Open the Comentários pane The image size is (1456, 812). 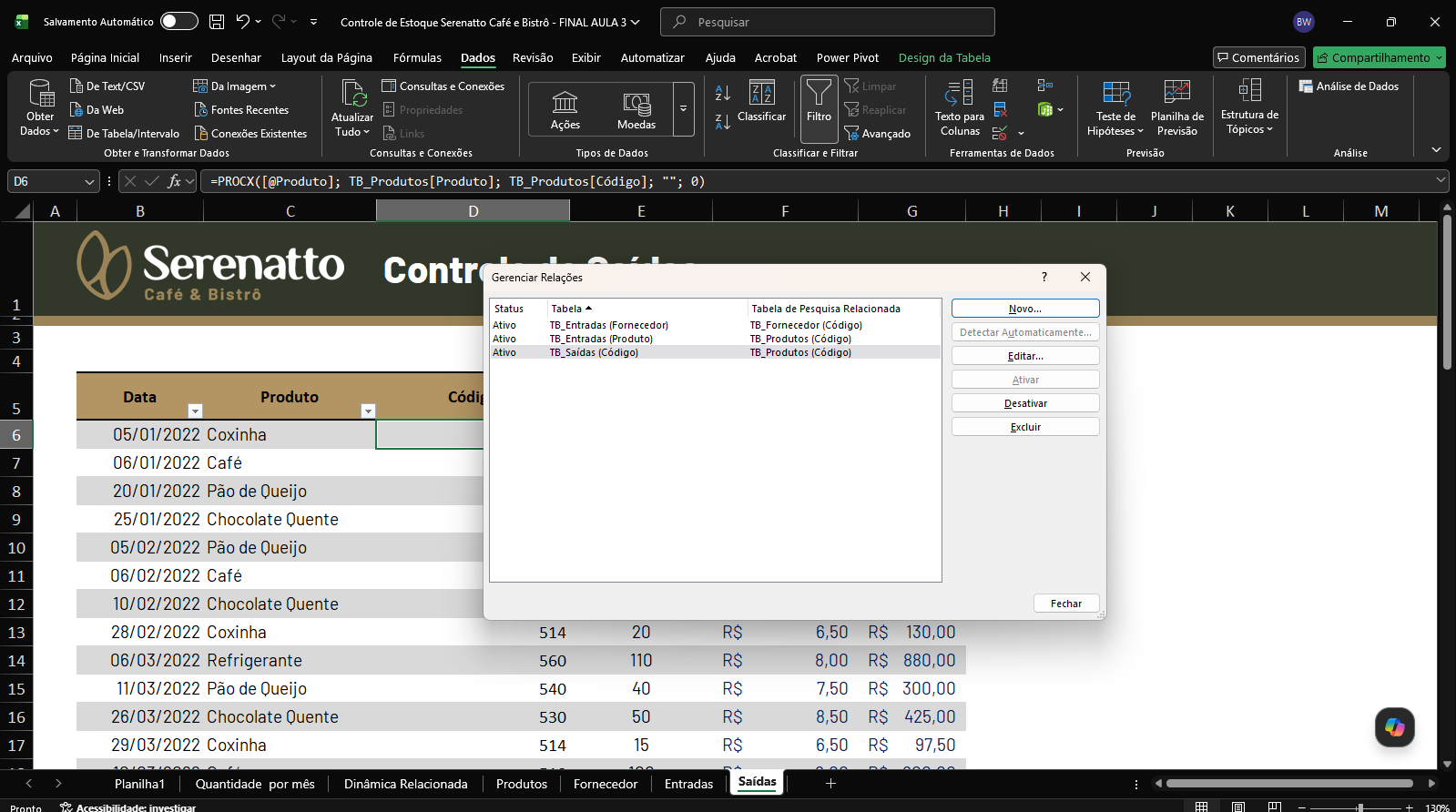(1258, 57)
